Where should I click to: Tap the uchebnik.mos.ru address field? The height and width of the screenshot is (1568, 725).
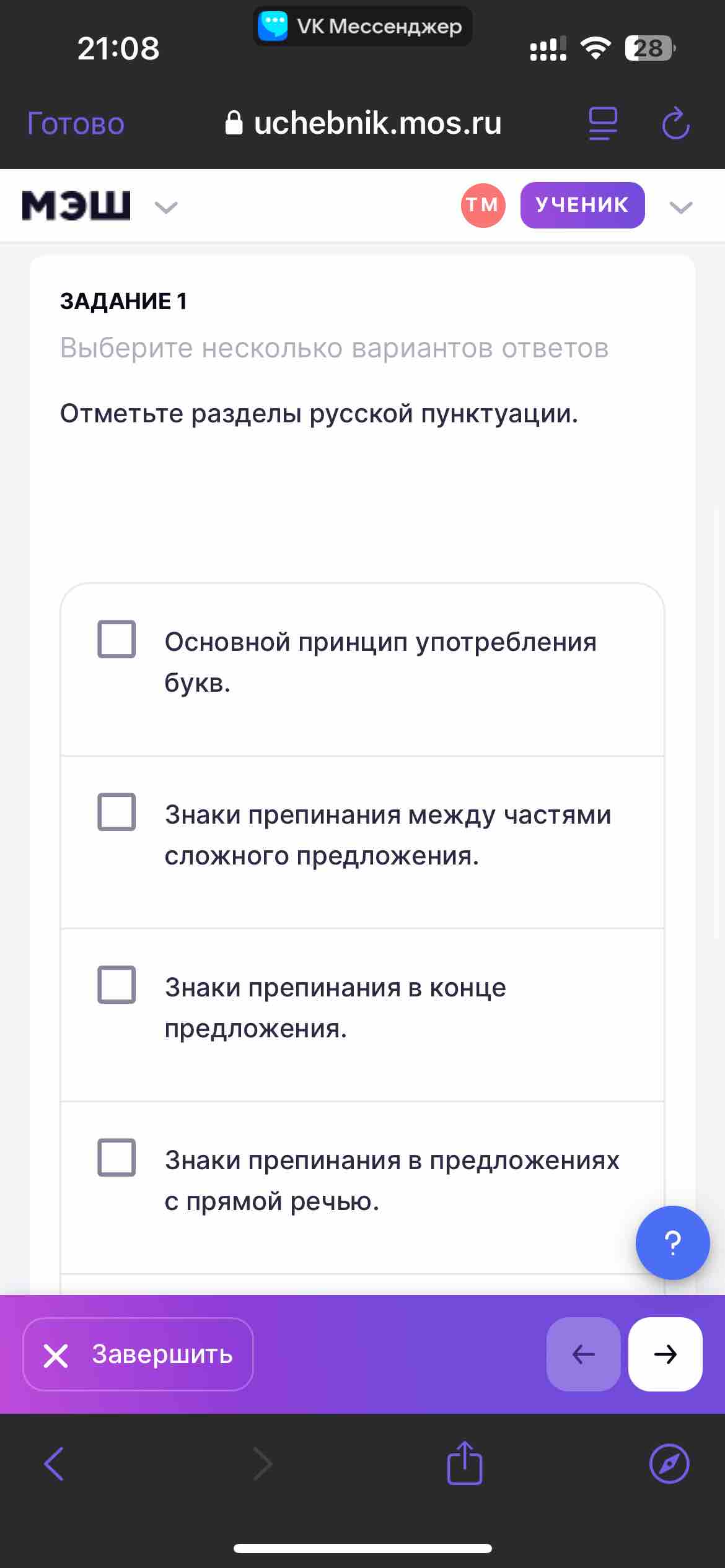[x=363, y=123]
